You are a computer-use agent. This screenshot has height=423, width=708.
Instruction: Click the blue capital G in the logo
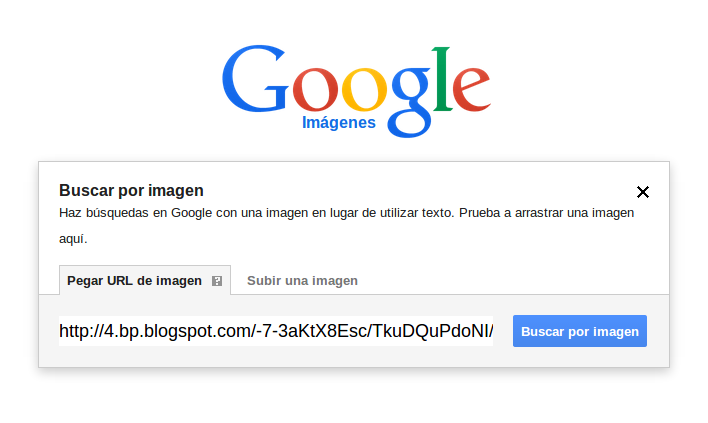pos(255,79)
